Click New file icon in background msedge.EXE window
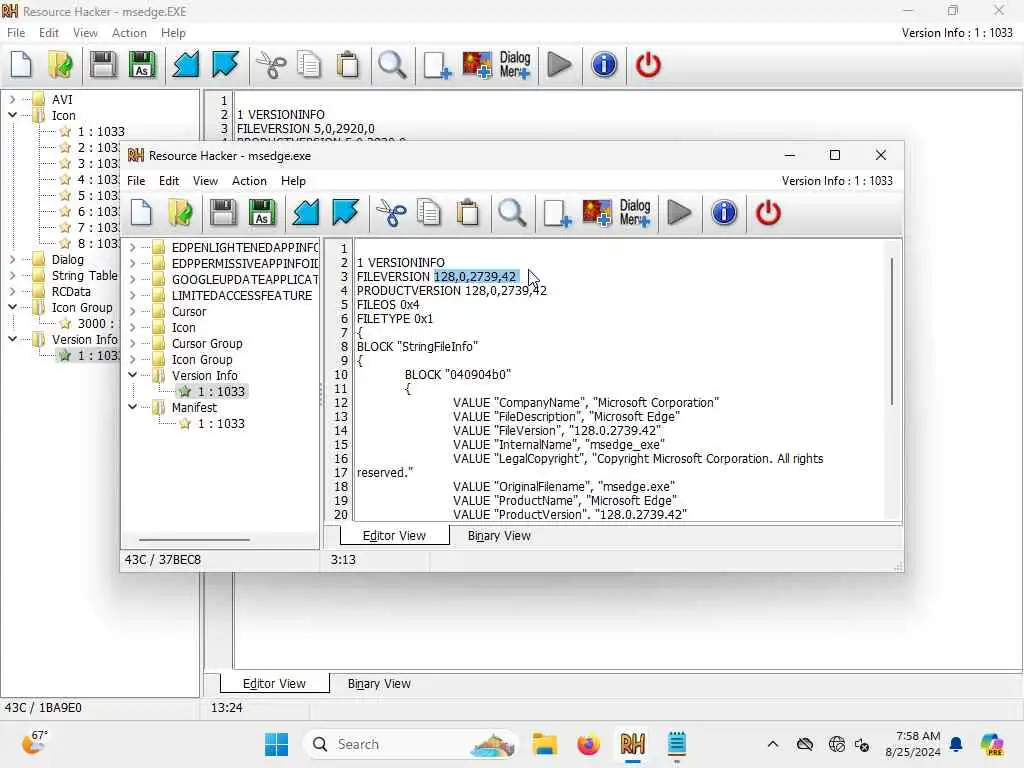The width and height of the screenshot is (1024, 768). (22, 65)
